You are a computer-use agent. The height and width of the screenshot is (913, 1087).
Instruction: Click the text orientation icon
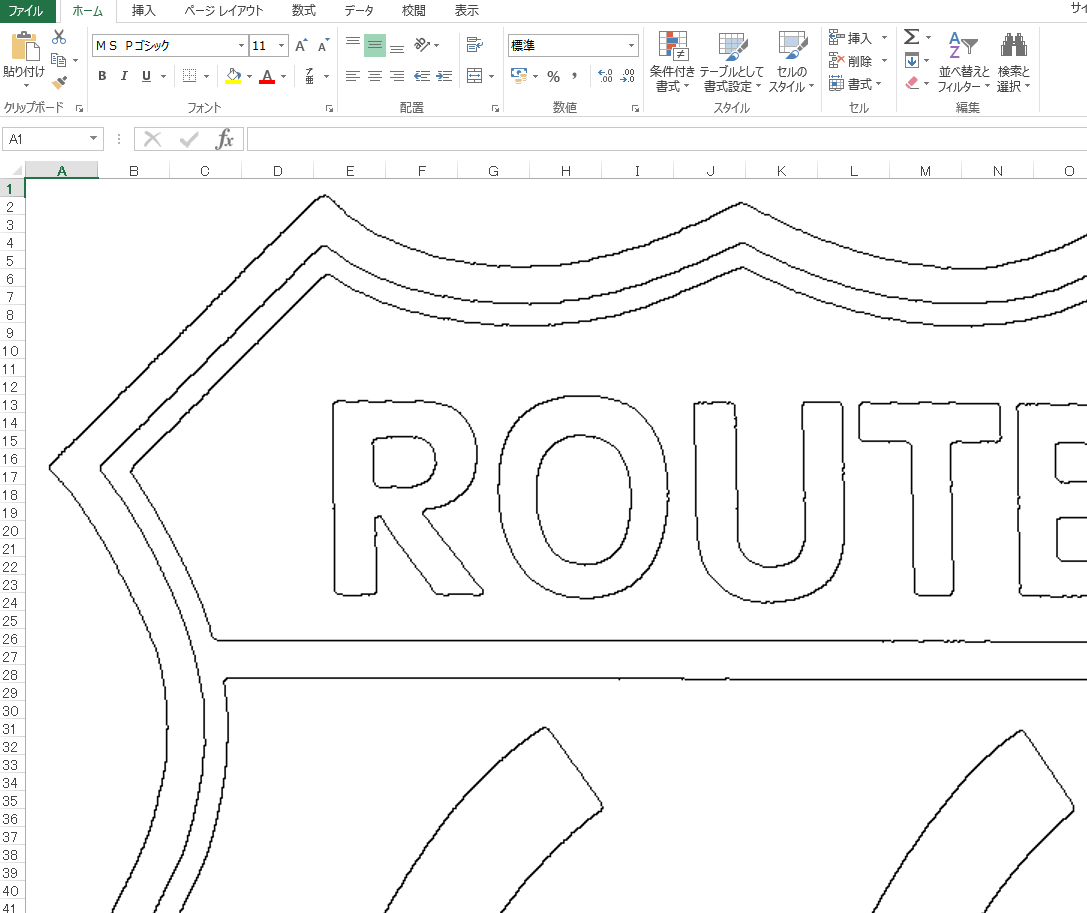point(421,45)
